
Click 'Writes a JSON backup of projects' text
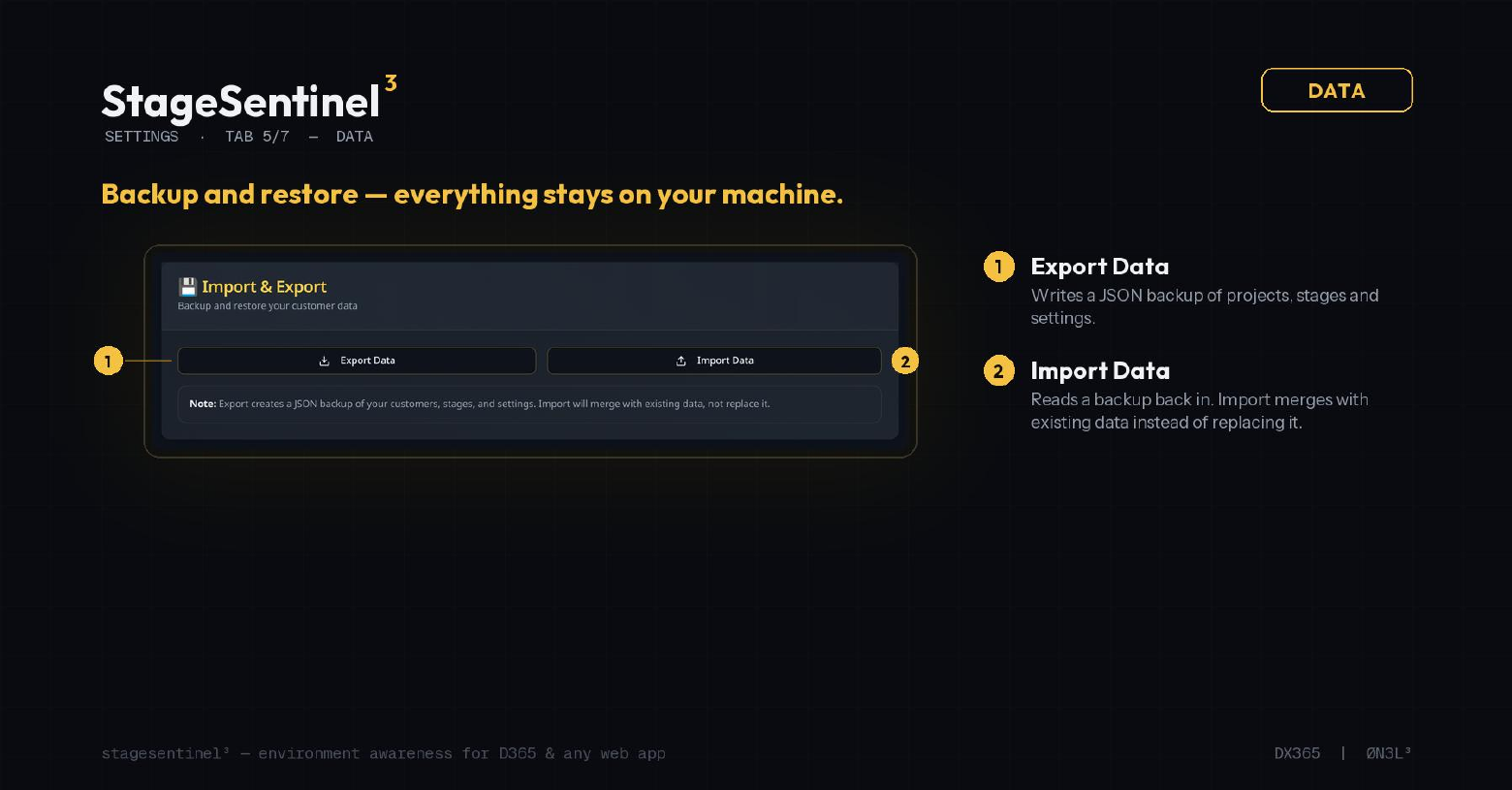pos(1205,306)
